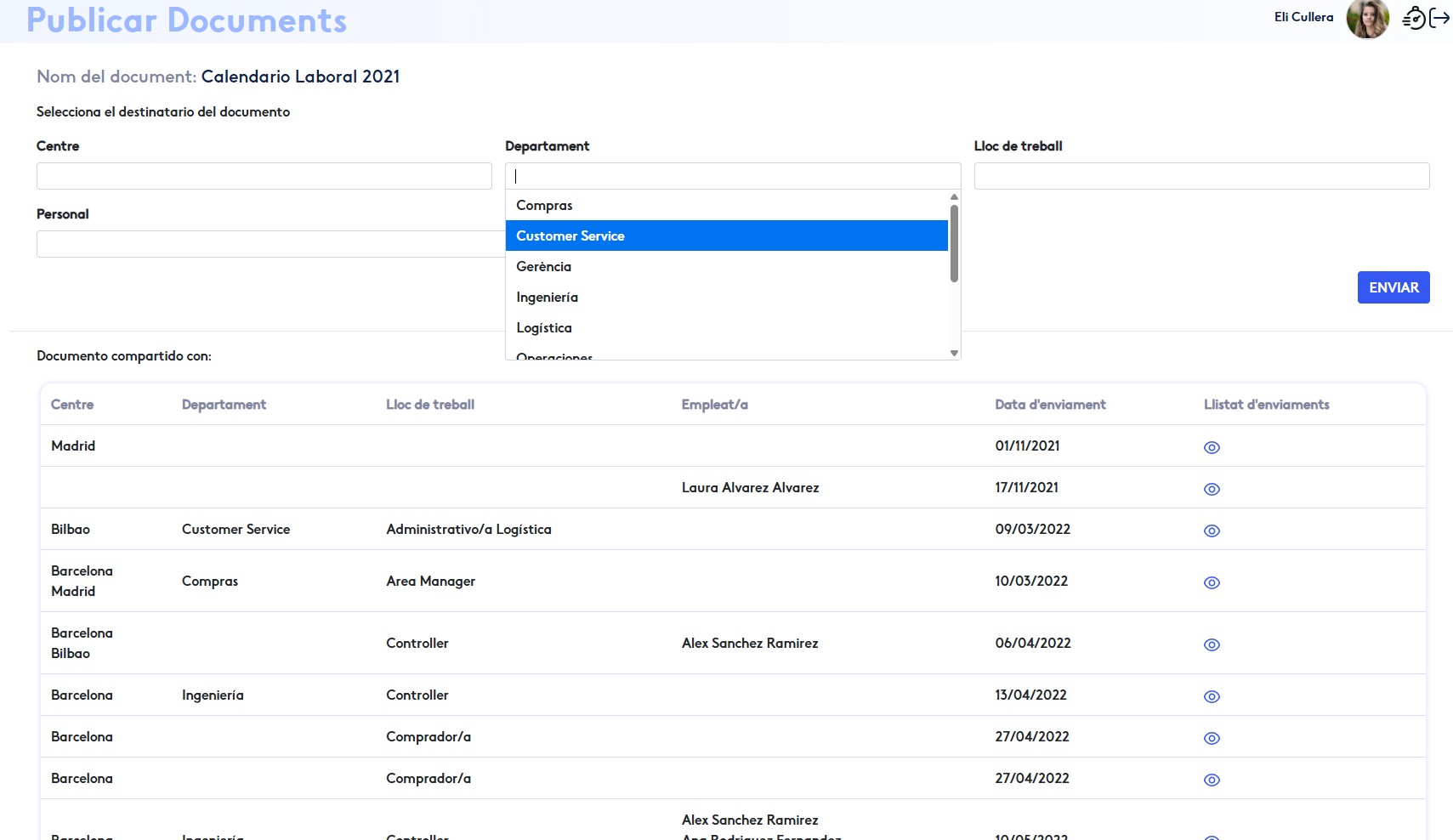Image resolution: width=1453 pixels, height=840 pixels.
Task: Open the Centre dropdown field
Action: [264, 176]
